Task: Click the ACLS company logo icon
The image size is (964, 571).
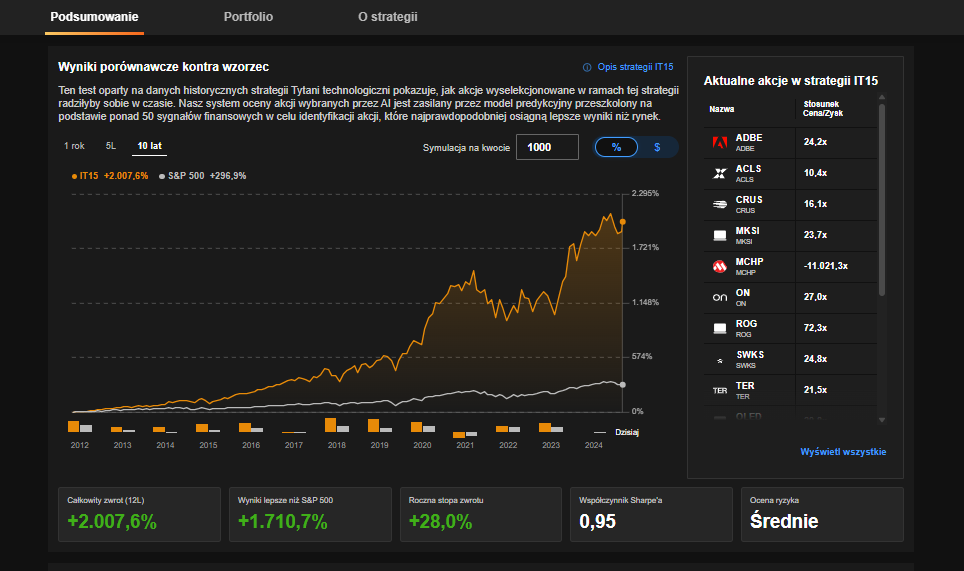Action: click(719, 173)
